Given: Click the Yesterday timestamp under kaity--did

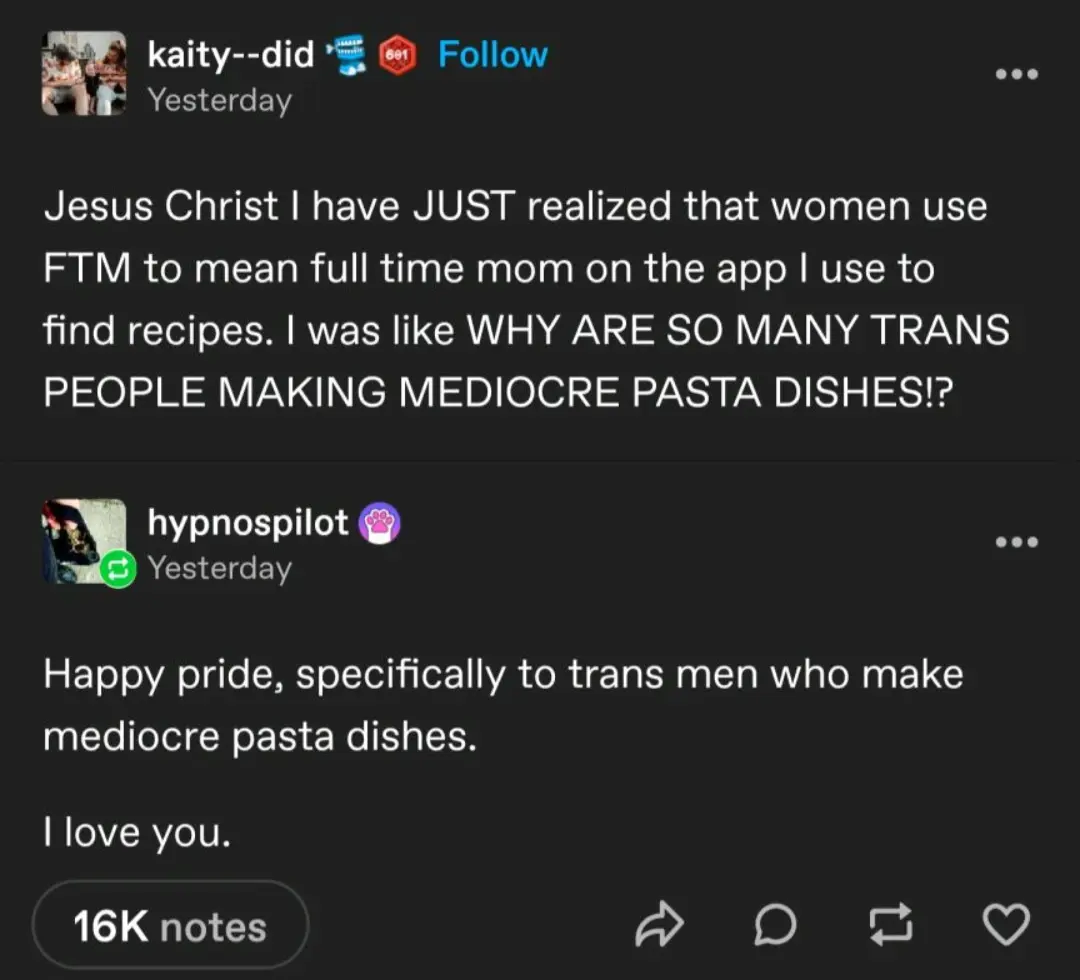Looking at the screenshot, I should [220, 101].
